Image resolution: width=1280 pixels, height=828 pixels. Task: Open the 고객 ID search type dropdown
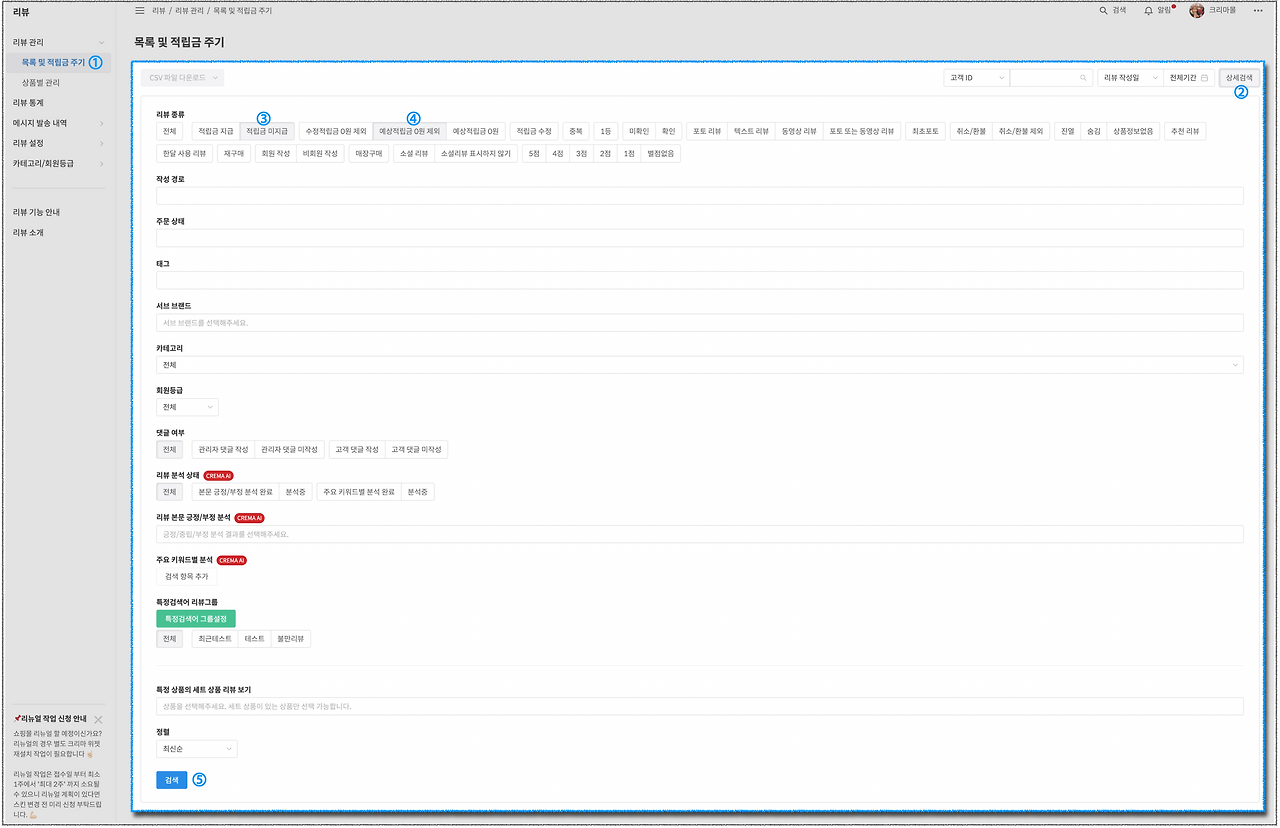coord(976,77)
